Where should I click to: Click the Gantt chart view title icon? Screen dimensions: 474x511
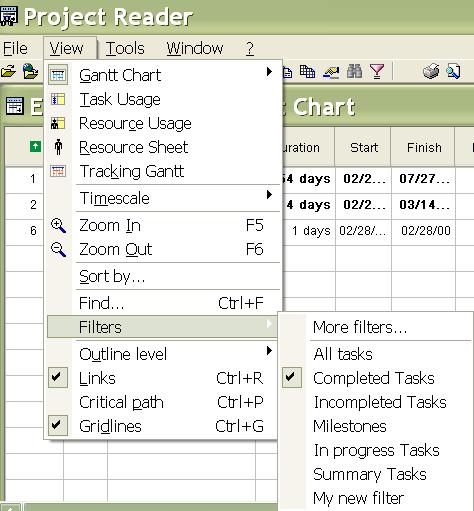tap(15, 106)
